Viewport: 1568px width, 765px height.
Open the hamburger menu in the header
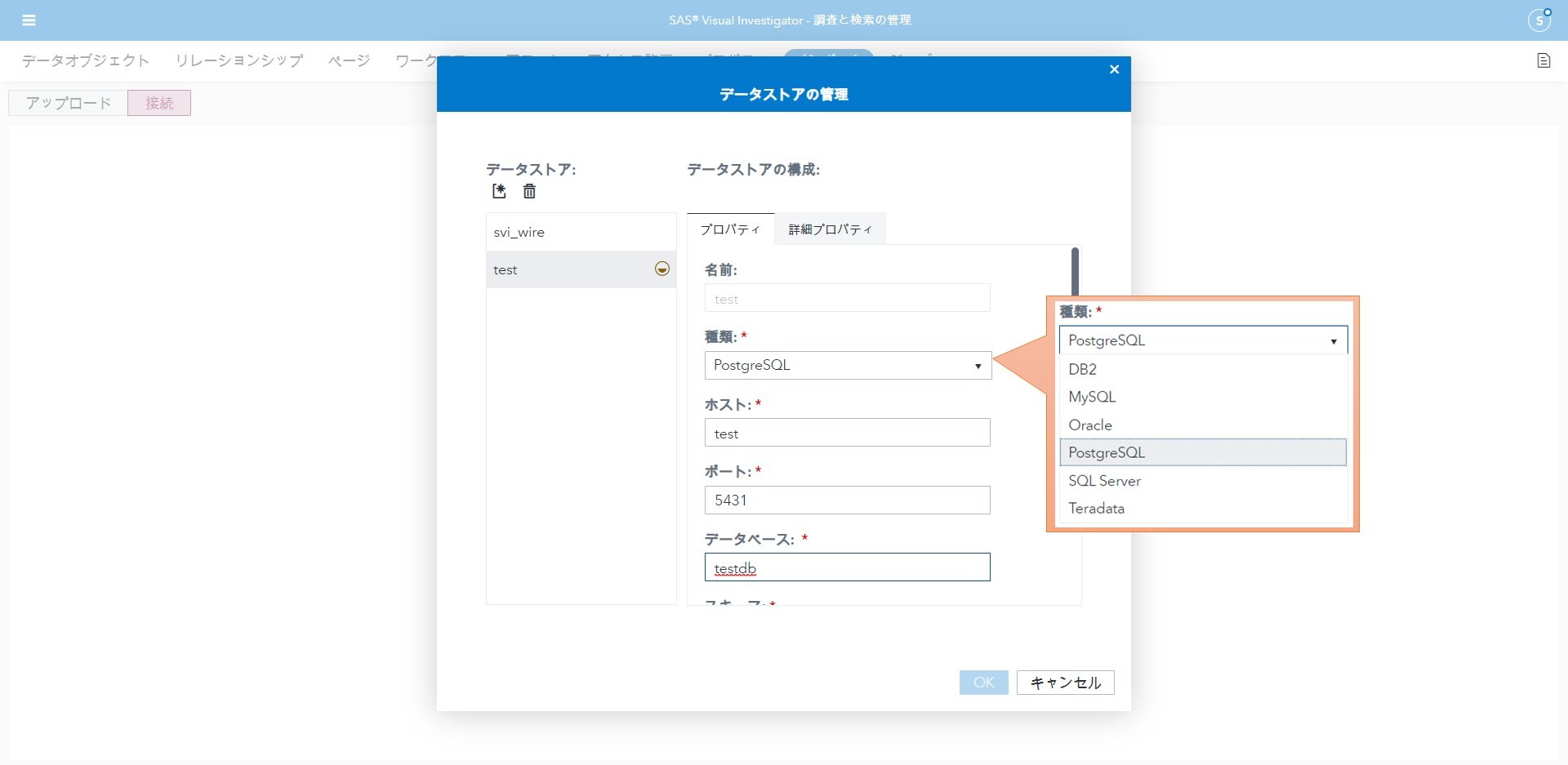(29, 20)
